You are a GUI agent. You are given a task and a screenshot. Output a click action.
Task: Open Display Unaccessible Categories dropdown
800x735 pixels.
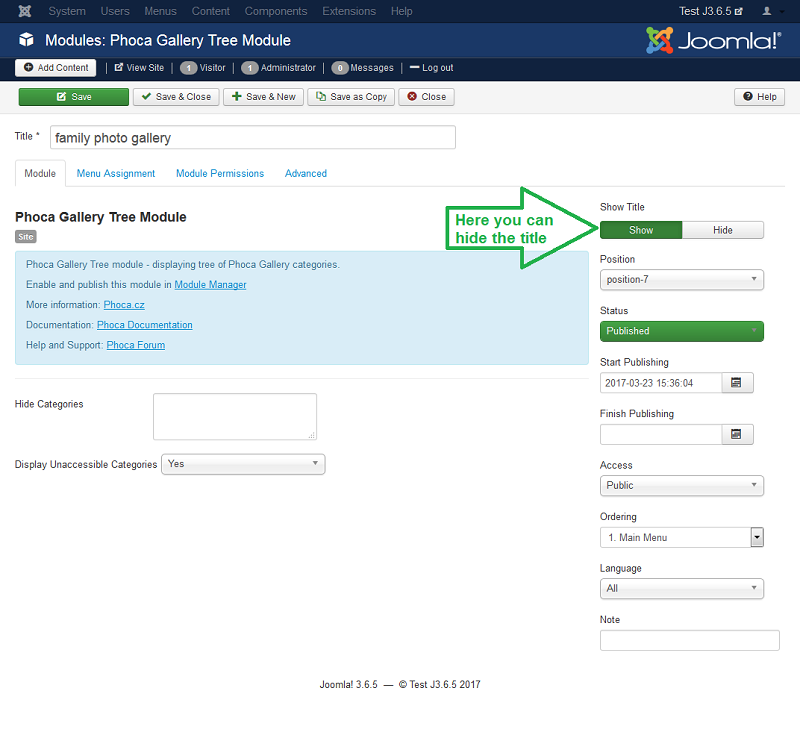point(243,464)
